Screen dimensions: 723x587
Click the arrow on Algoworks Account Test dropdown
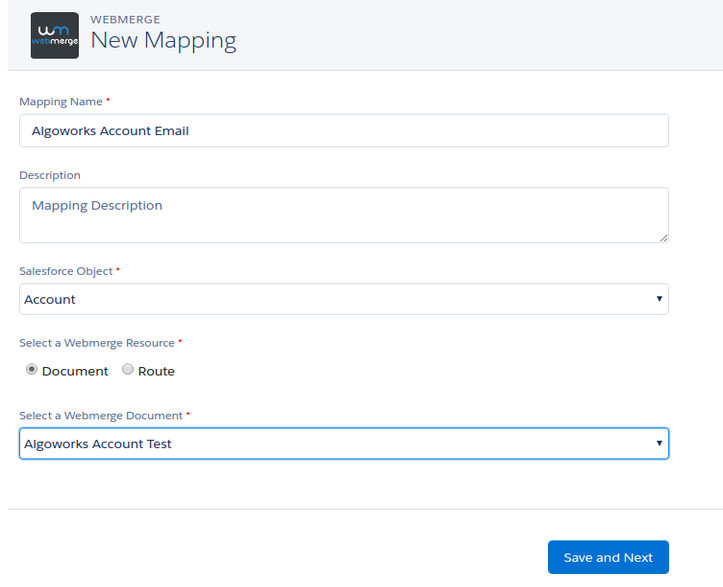(659, 443)
